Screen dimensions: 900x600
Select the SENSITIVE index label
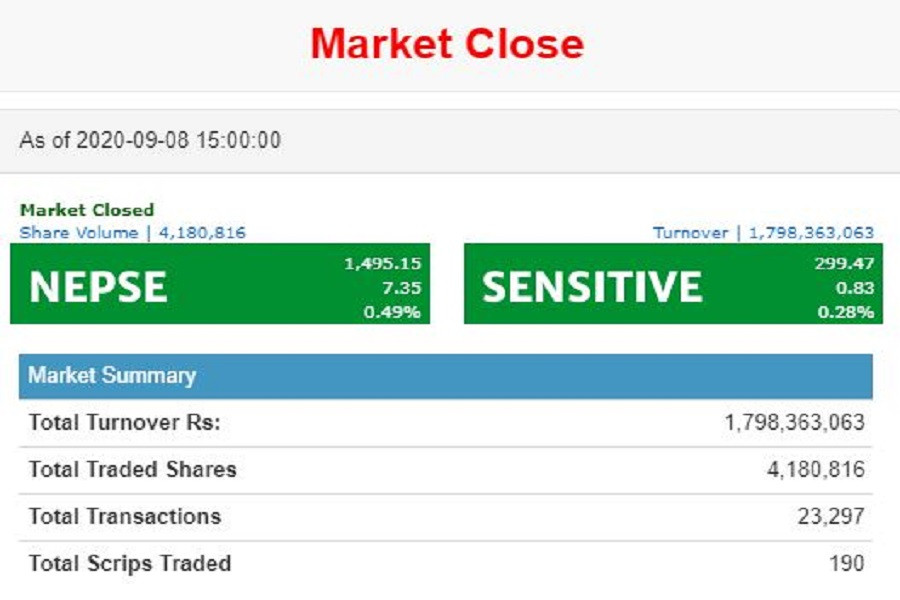[x=592, y=288]
